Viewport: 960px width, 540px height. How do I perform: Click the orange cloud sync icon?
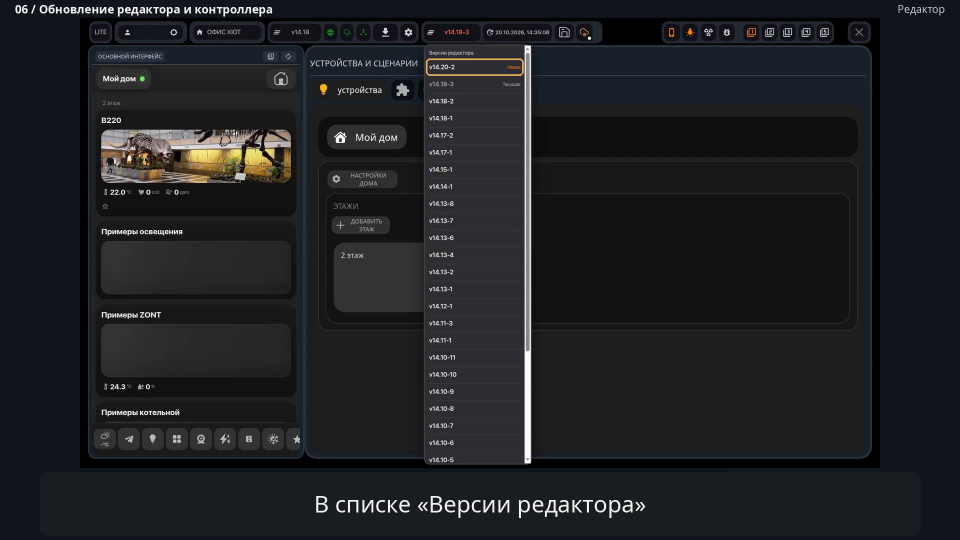coord(585,32)
